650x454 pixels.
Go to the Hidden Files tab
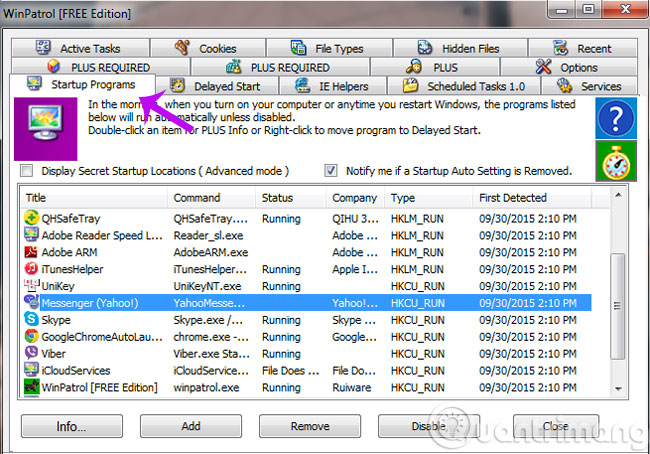click(x=460, y=48)
